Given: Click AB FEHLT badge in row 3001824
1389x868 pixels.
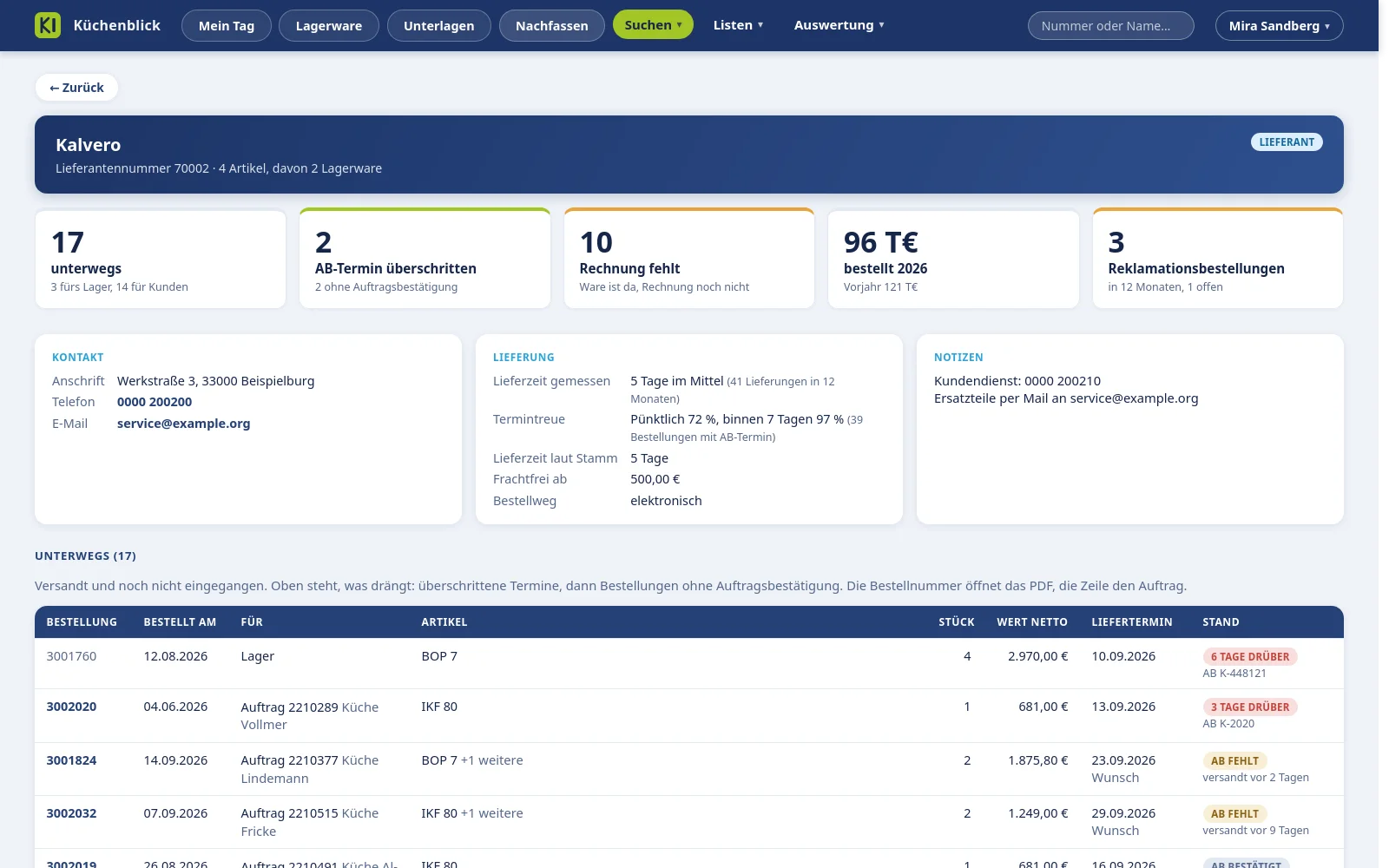Looking at the screenshot, I should click(x=1234, y=761).
